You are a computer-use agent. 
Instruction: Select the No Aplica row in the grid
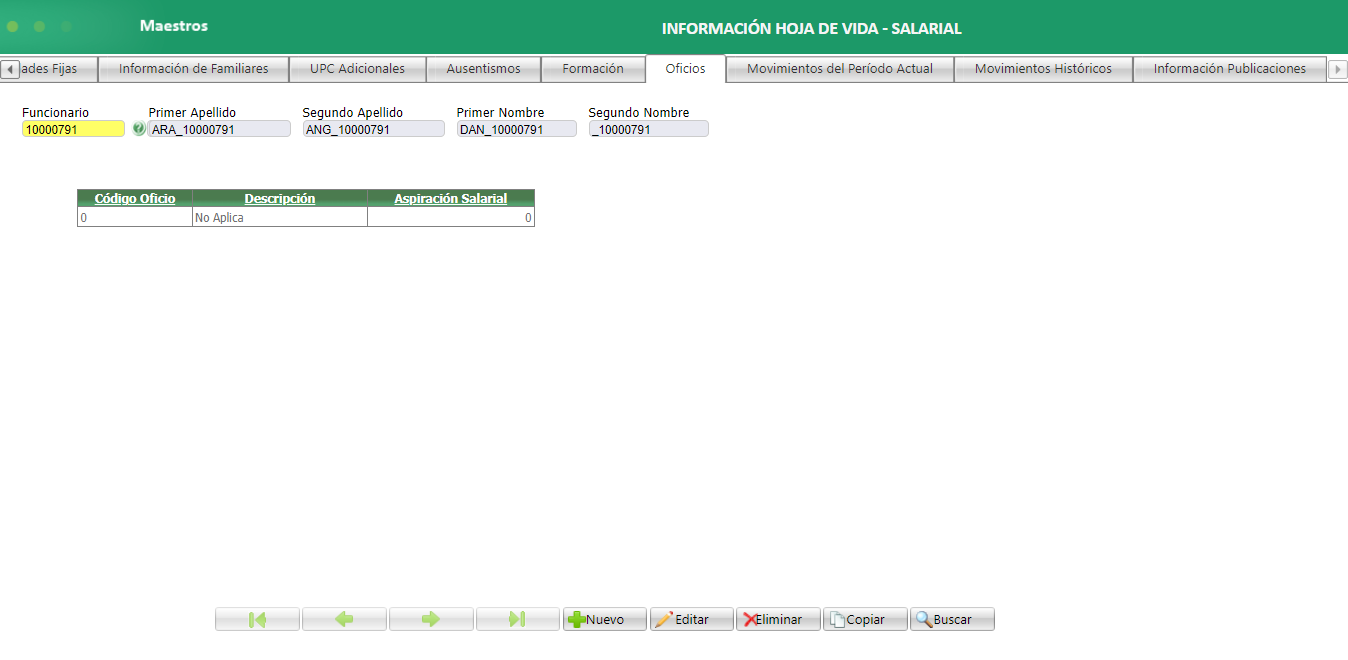pyautogui.click(x=280, y=216)
